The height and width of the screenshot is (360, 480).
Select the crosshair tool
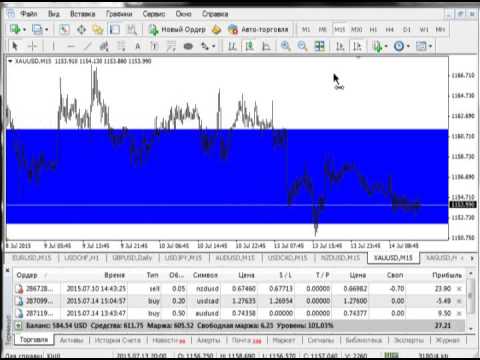point(33,46)
